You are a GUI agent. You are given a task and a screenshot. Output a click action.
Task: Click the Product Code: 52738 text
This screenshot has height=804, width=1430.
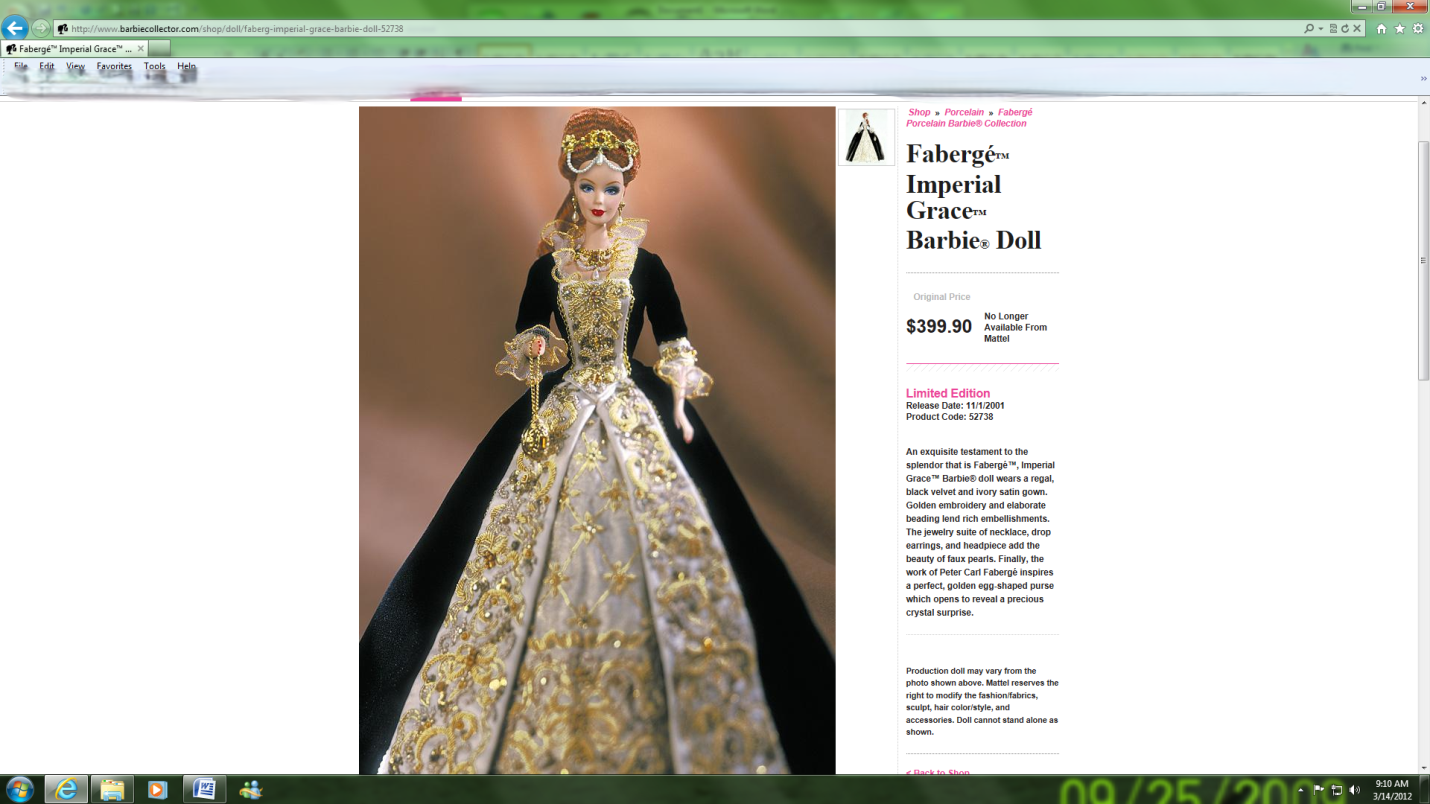point(949,417)
